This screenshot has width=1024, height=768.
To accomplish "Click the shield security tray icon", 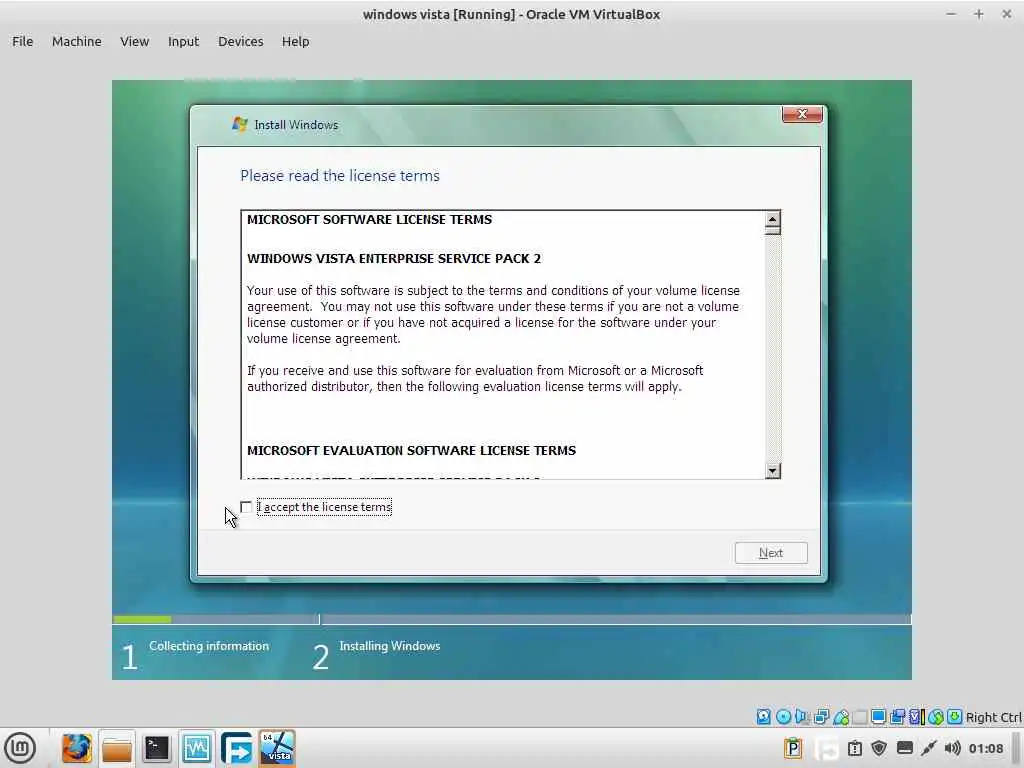I will [879, 748].
